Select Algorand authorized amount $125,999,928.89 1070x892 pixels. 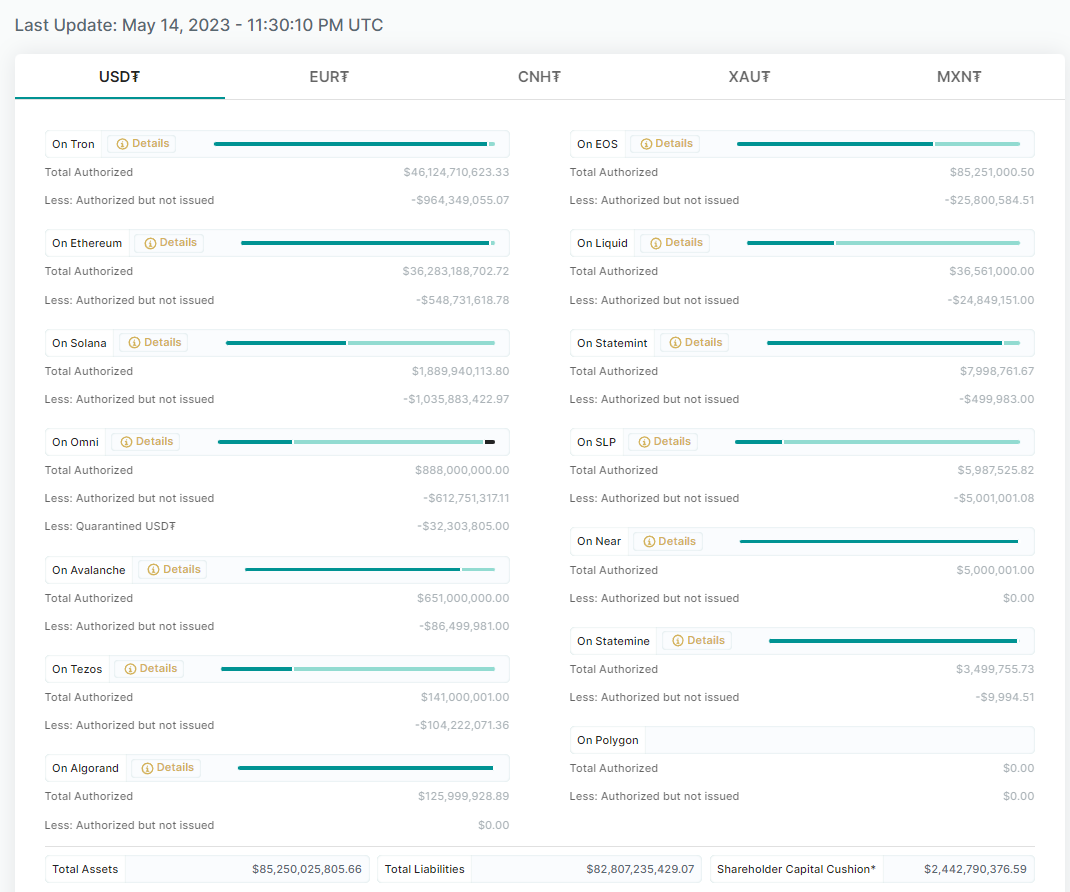tap(463, 796)
